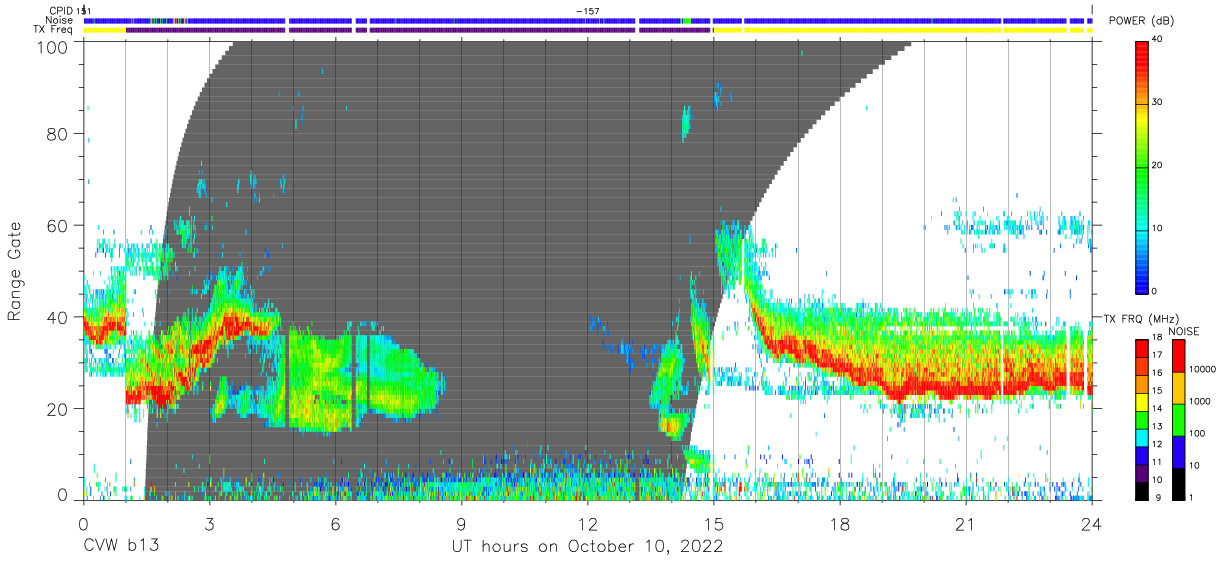
Task: Click the red 17–18 MHz TX FRQ swatch
Action: click(x=1142, y=349)
